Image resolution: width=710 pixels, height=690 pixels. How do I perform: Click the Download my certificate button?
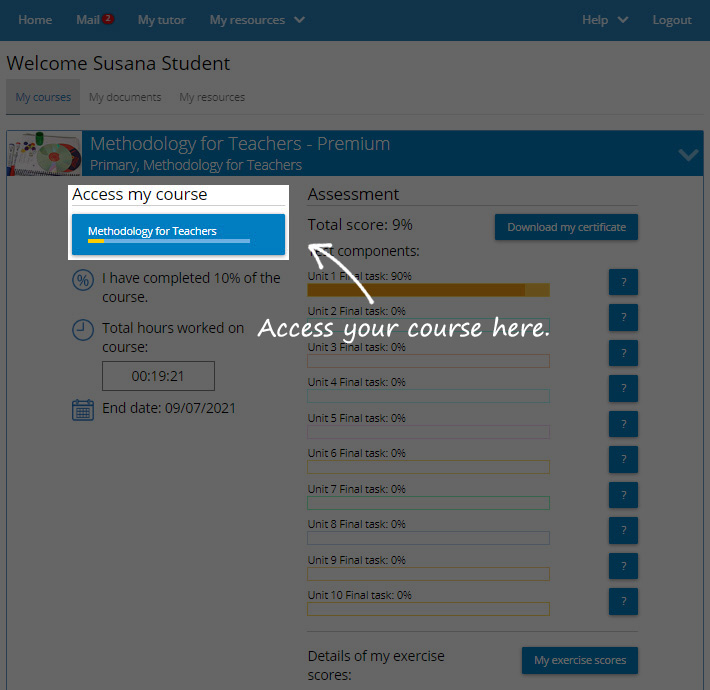566,227
